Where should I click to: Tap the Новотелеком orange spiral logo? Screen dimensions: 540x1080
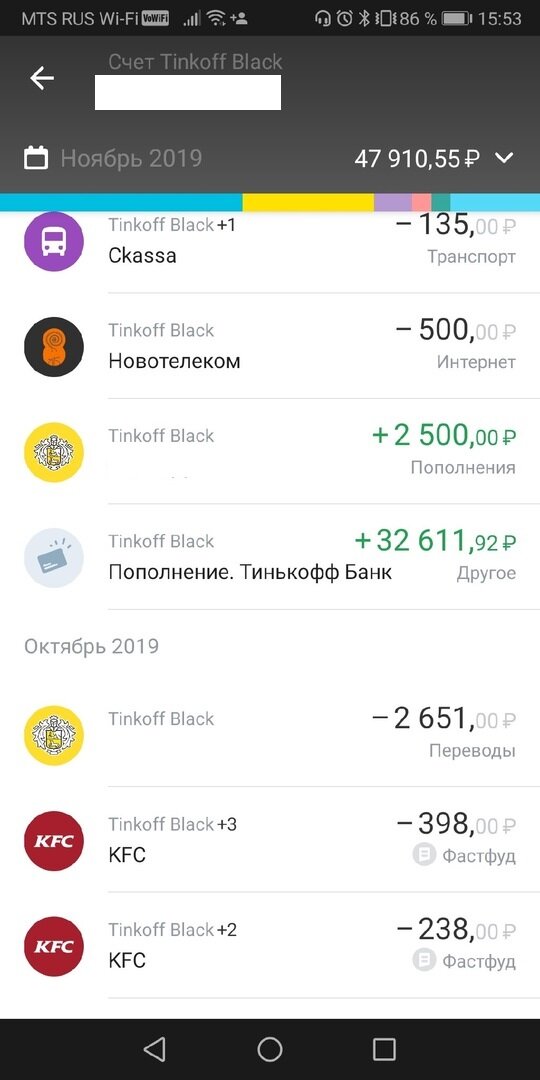click(54, 346)
